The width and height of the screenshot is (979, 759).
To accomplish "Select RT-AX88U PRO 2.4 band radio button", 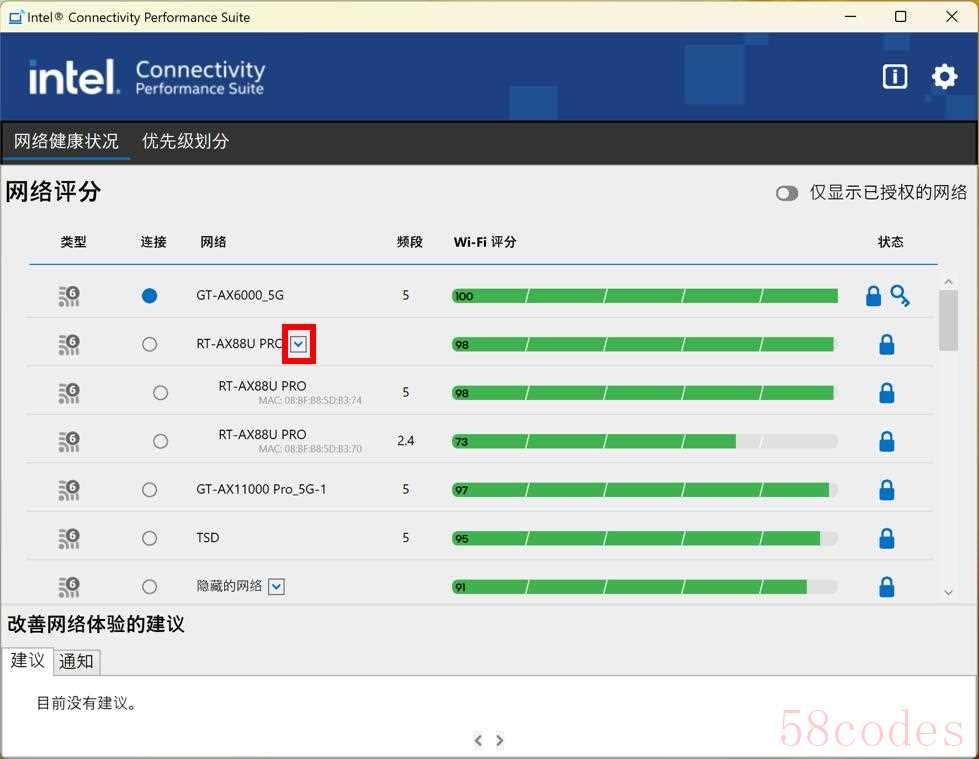I will pos(160,441).
